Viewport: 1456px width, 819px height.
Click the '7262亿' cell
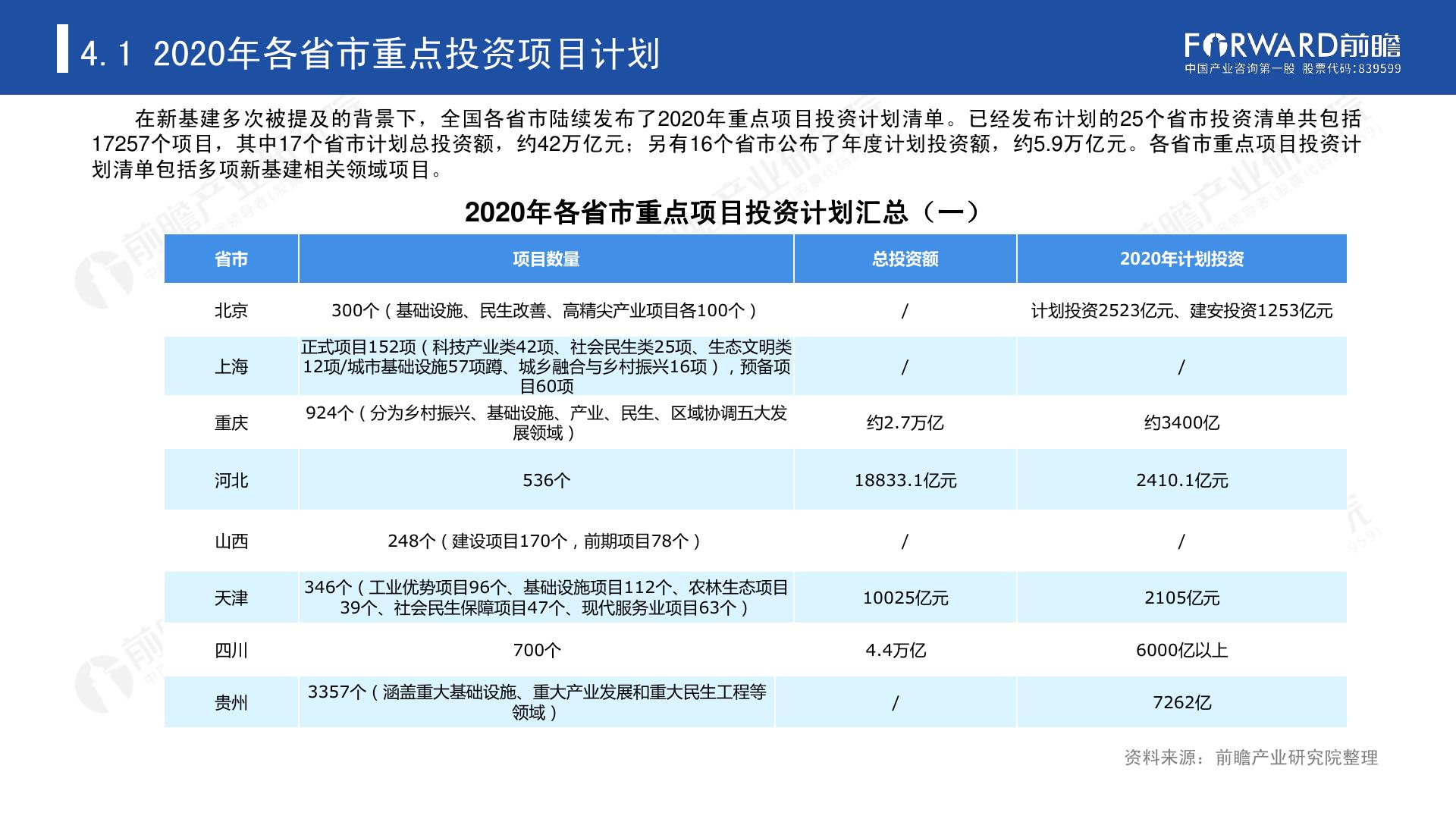click(x=1181, y=703)
